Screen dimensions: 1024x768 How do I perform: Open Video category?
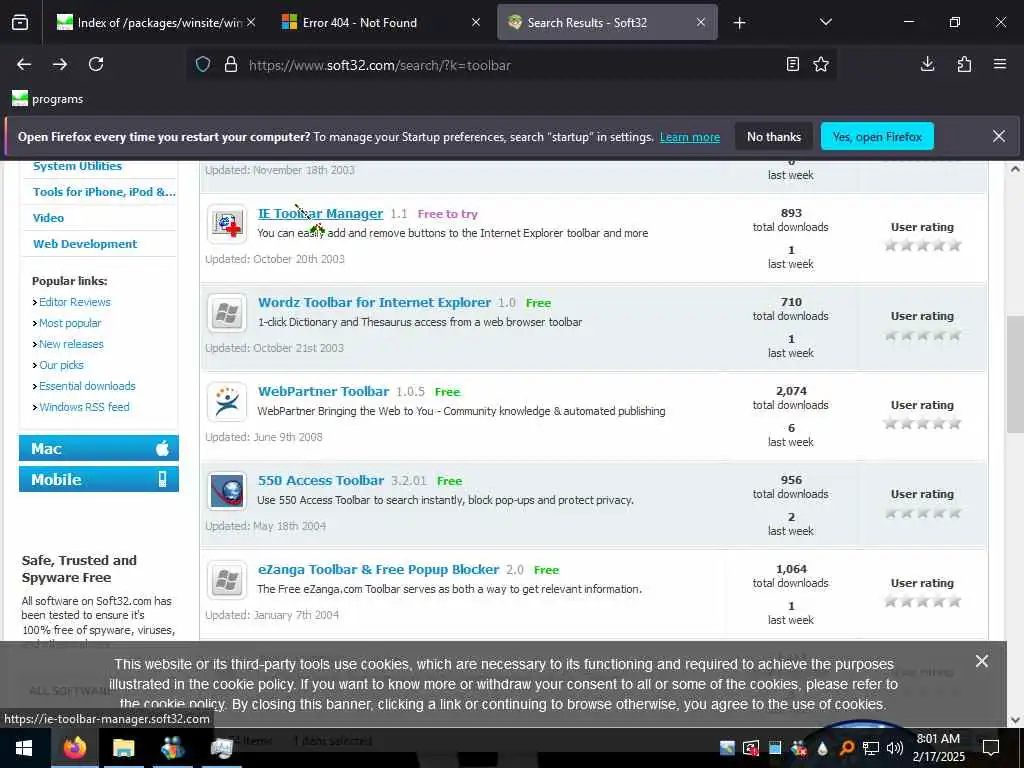click(x=48, y=218)
